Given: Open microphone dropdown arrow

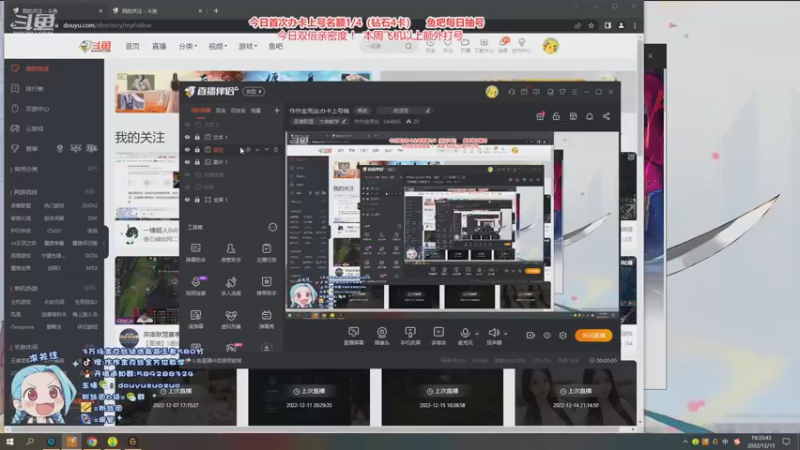Looking at the screenshot, I should pos(477,334).
